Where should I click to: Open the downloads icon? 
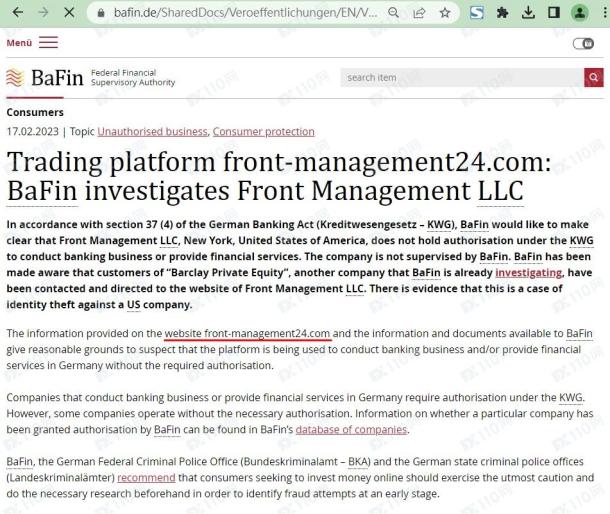(528, 13)
